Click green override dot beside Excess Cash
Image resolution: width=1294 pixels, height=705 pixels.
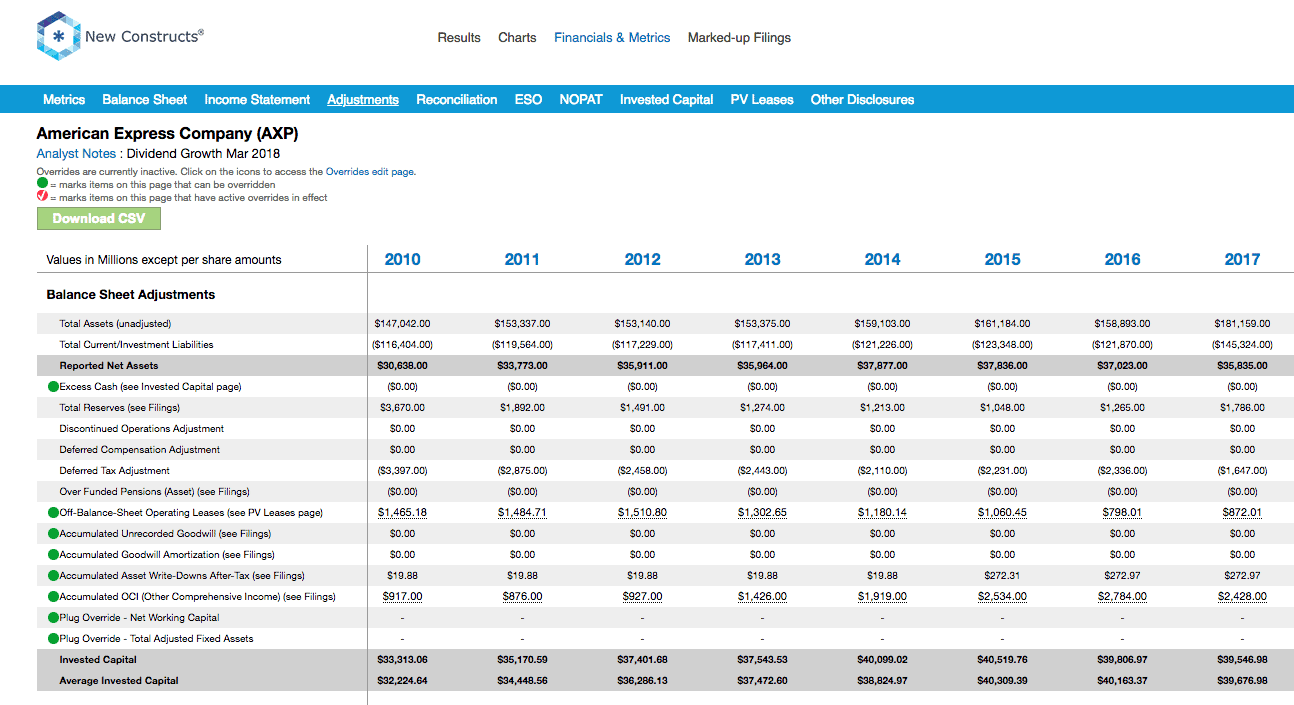[x=53, y=387]
